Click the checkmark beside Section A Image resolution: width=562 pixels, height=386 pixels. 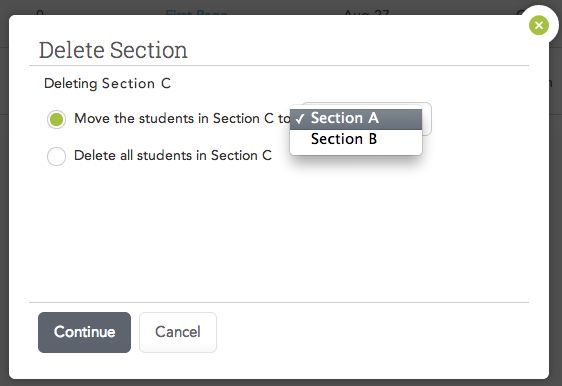pos(300,119)
